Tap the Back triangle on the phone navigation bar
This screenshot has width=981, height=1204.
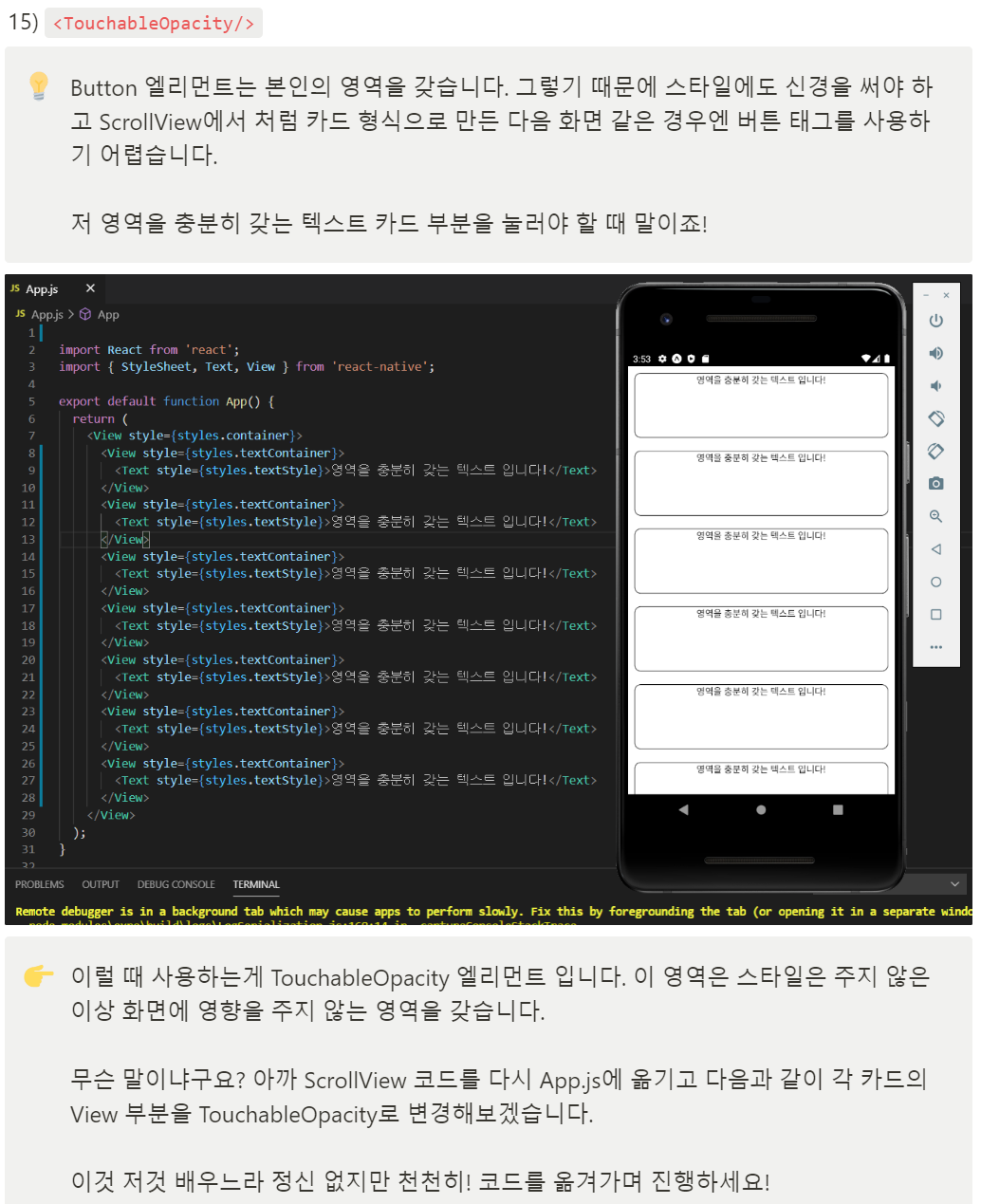point(683,809)
